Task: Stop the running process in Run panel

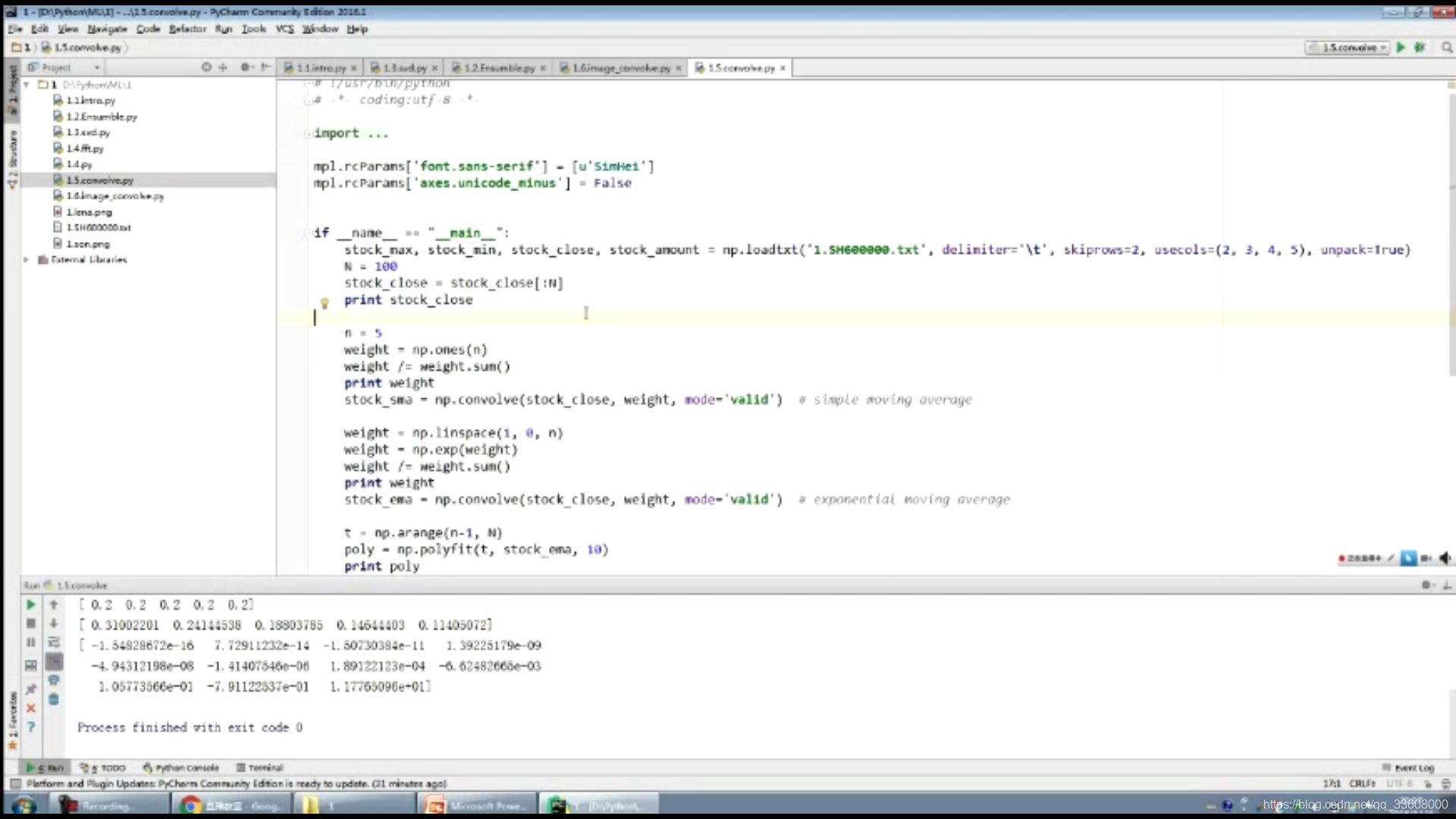Action: point(30,623)
